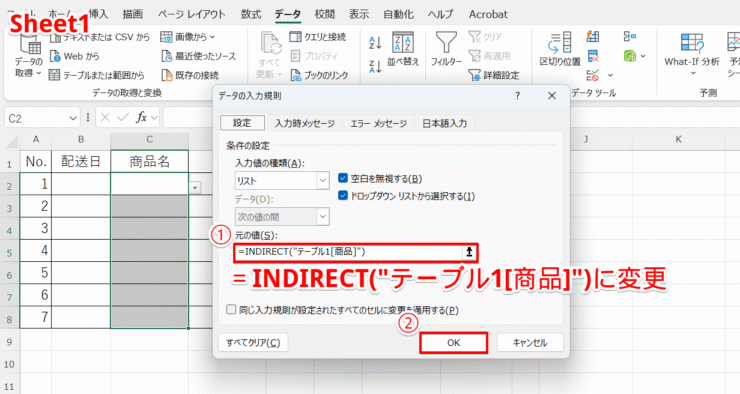Click the dialog's ? help icon
Viewport: 740px width, 394px height.
pos(517,96)
